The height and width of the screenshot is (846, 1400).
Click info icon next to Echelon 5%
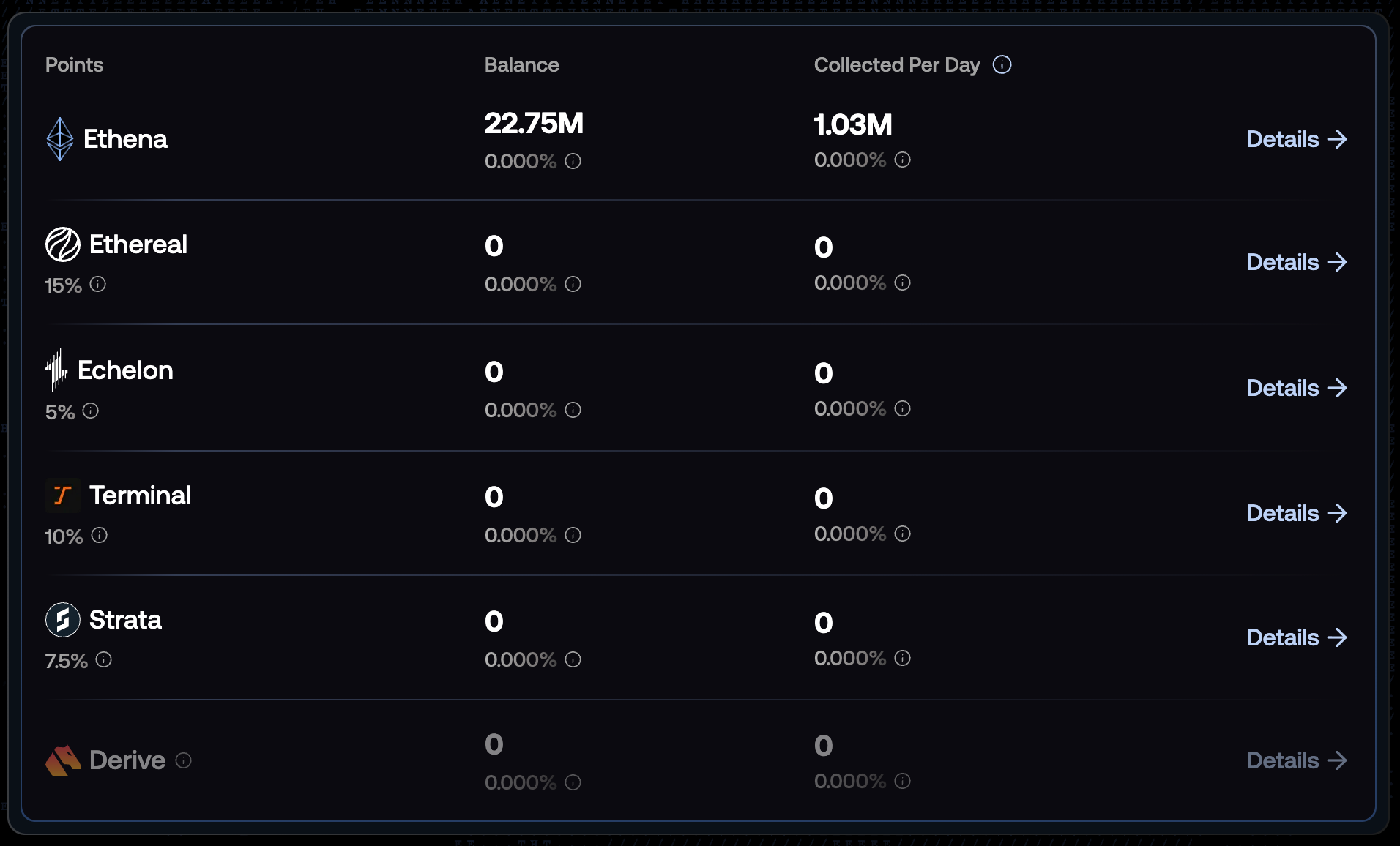(x=91, y=411)
